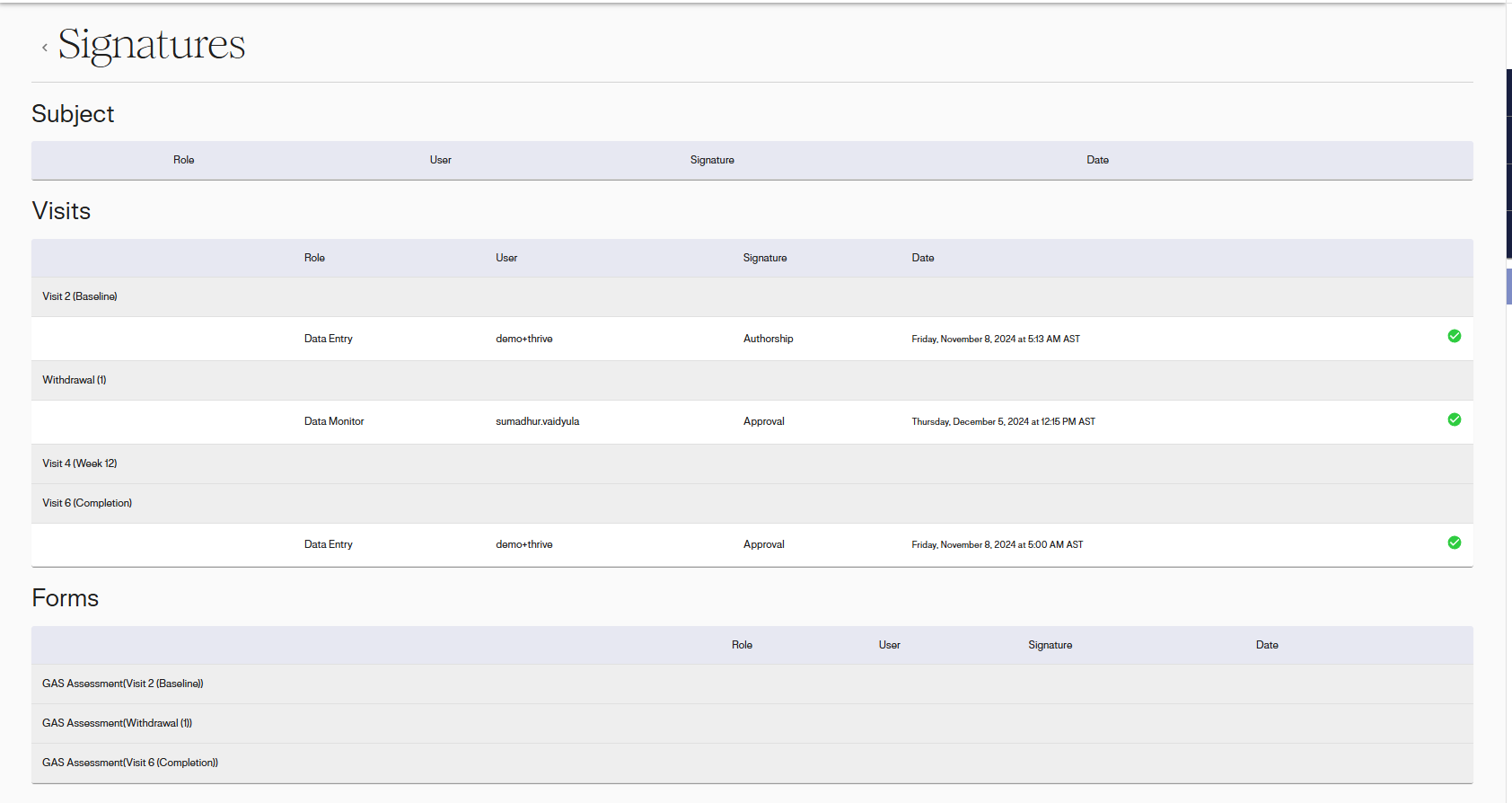
Task: Click User column header in Visits table
Action: (506, 258)
